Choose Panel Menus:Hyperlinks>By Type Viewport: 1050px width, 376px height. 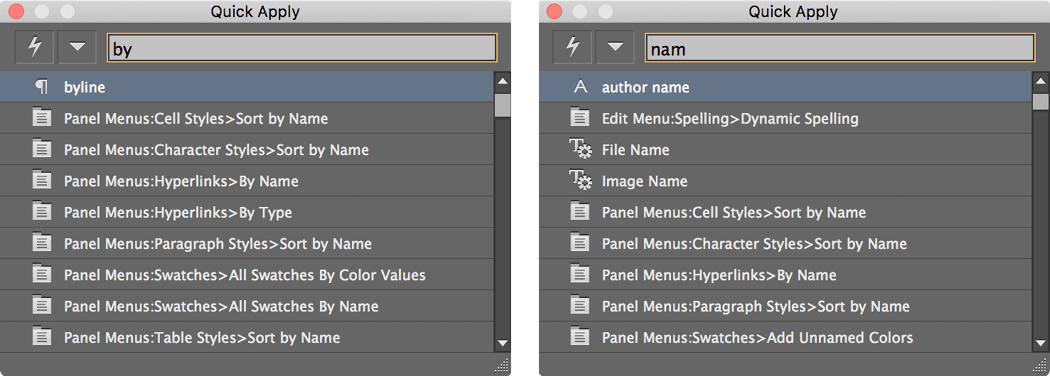pyautogui.click(x=246, y=212)
